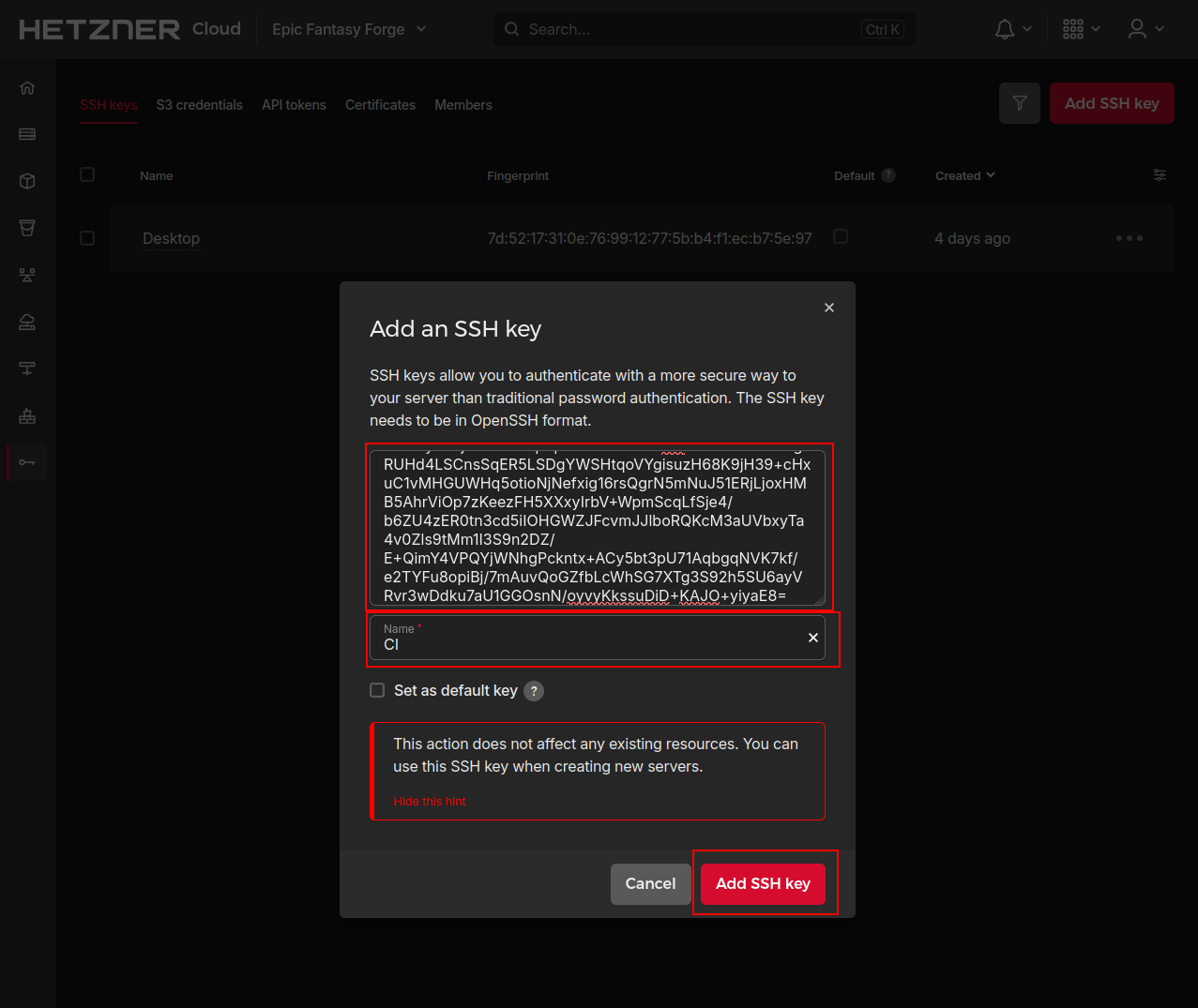Image resolution: width=1198 pixels, height=1008 pixels.
Task: Click the filter funnel button
Action: coord(1020,103)
